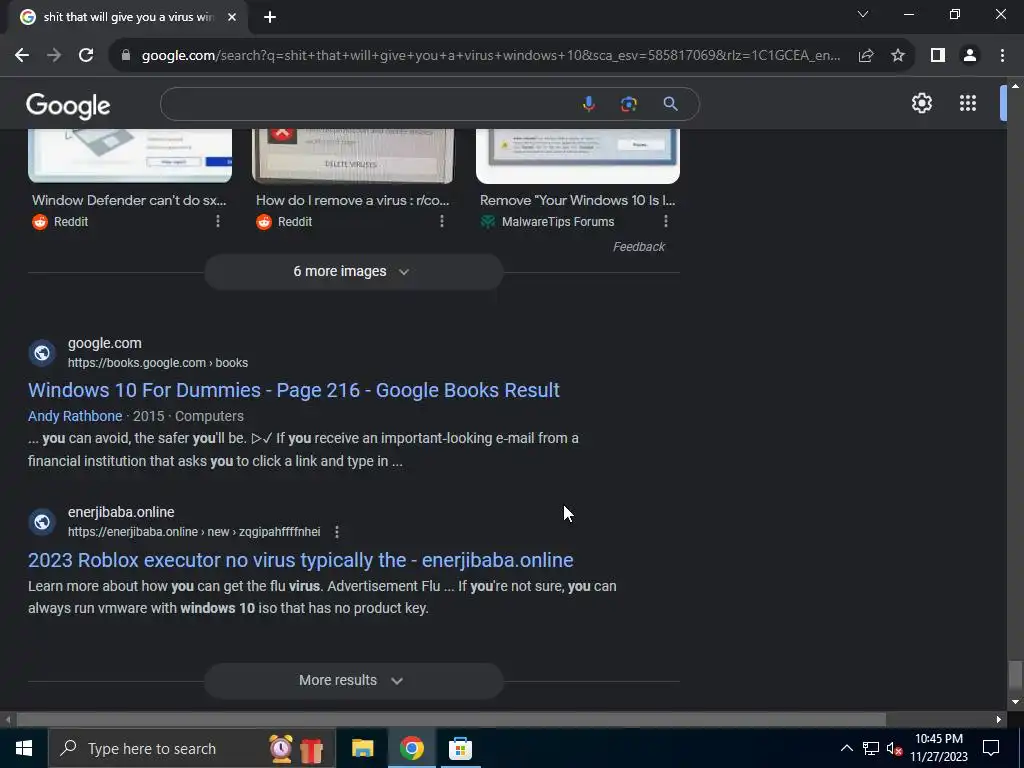Open options for MalwareTips Forums image

[665, 221]
